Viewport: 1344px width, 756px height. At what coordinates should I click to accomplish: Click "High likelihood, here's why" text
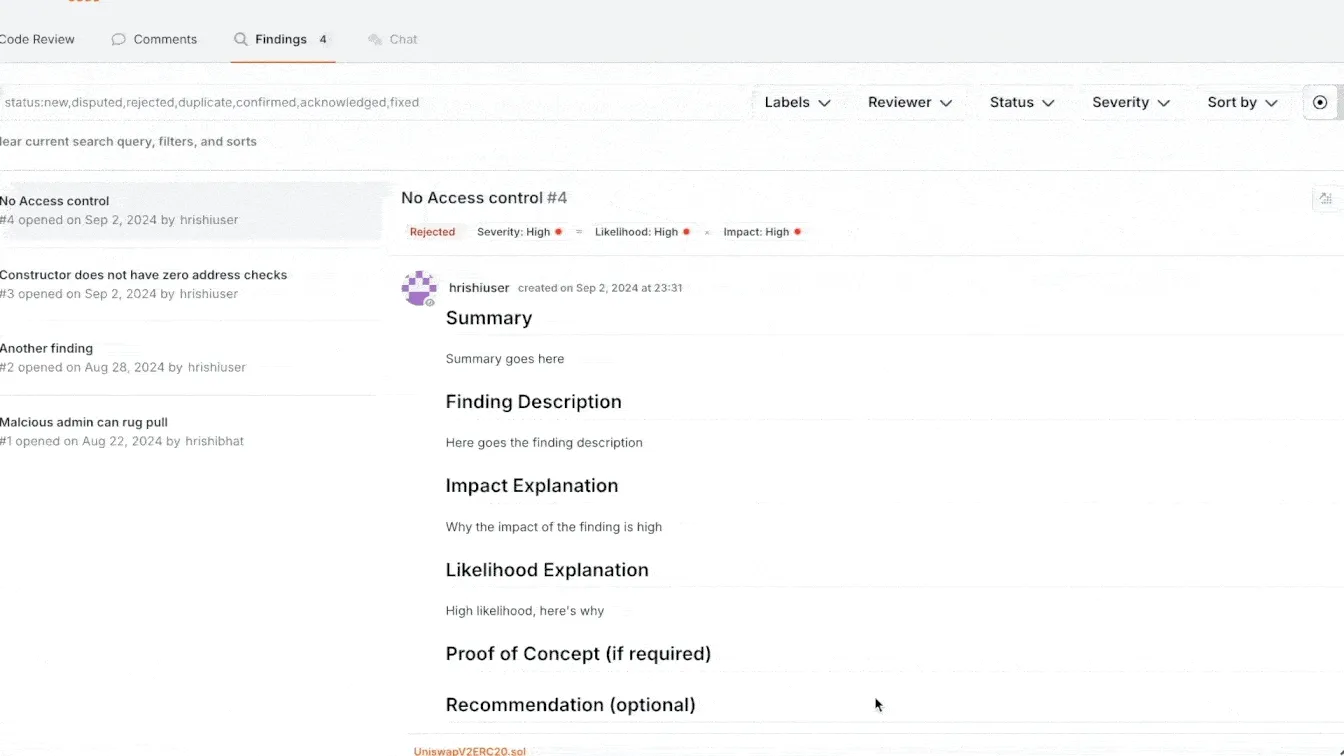click(x=525, y=611)
